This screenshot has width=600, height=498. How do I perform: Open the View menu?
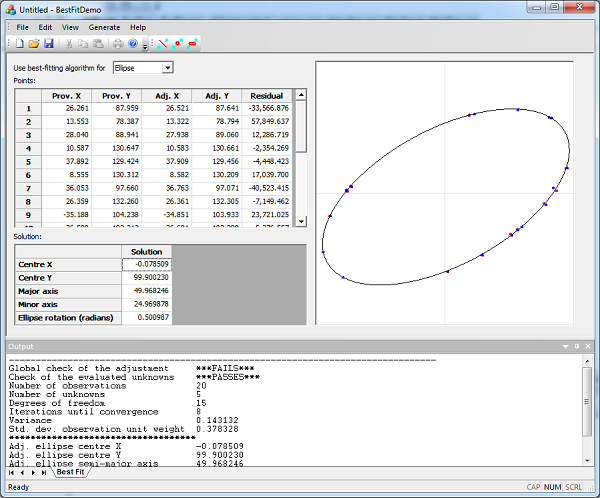tap(70, 27)
